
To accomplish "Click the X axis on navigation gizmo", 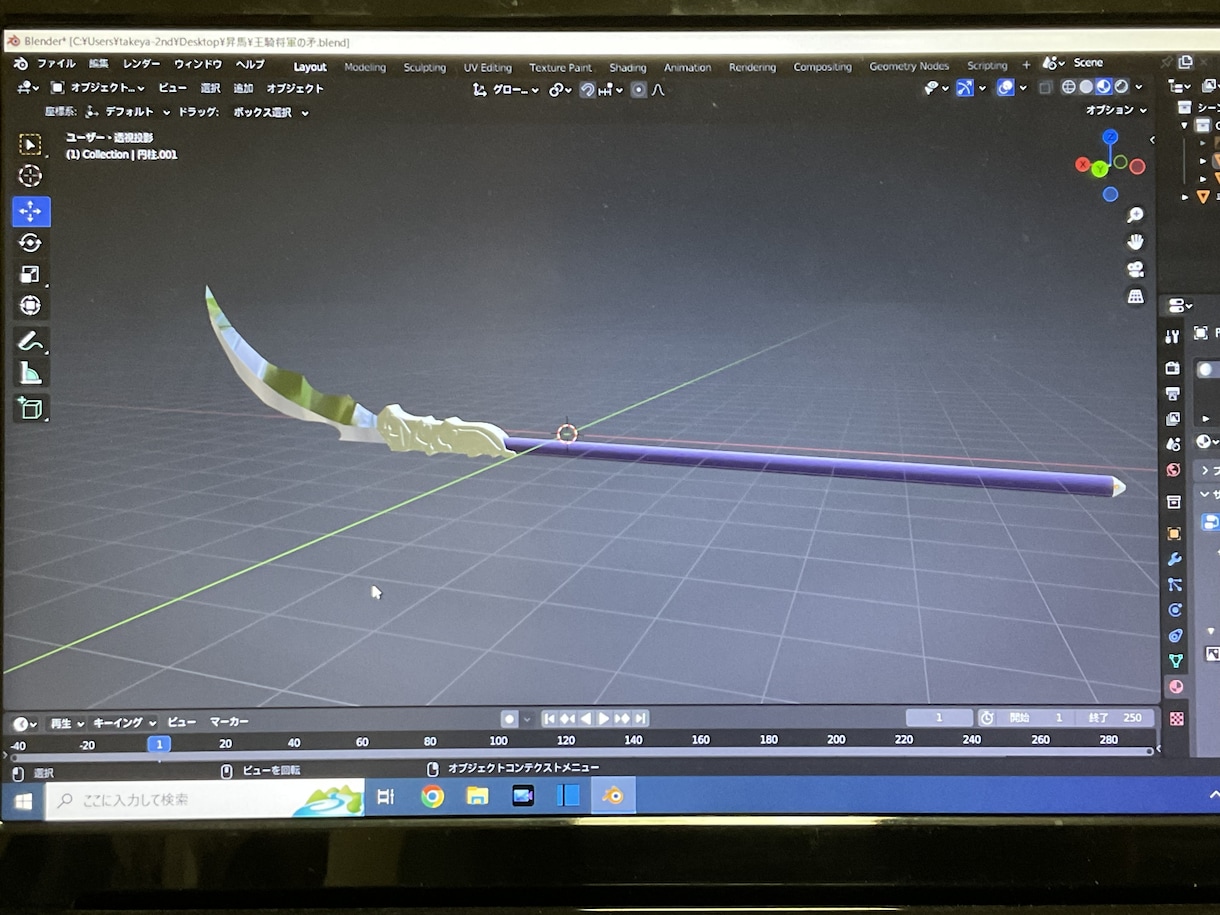I will click(1082, 164).
